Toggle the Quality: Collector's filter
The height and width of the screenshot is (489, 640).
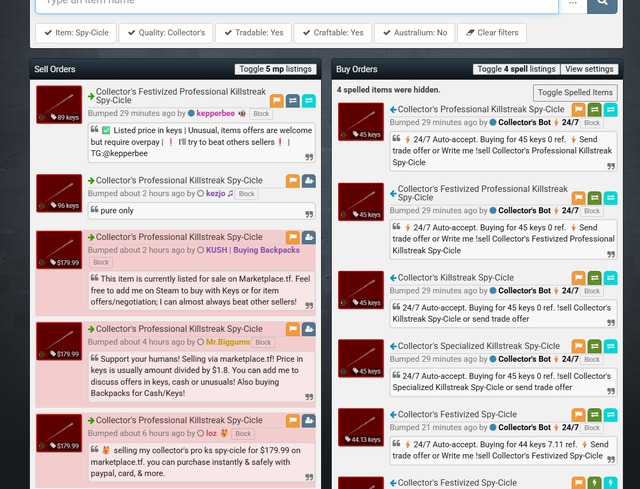(166, 33)
